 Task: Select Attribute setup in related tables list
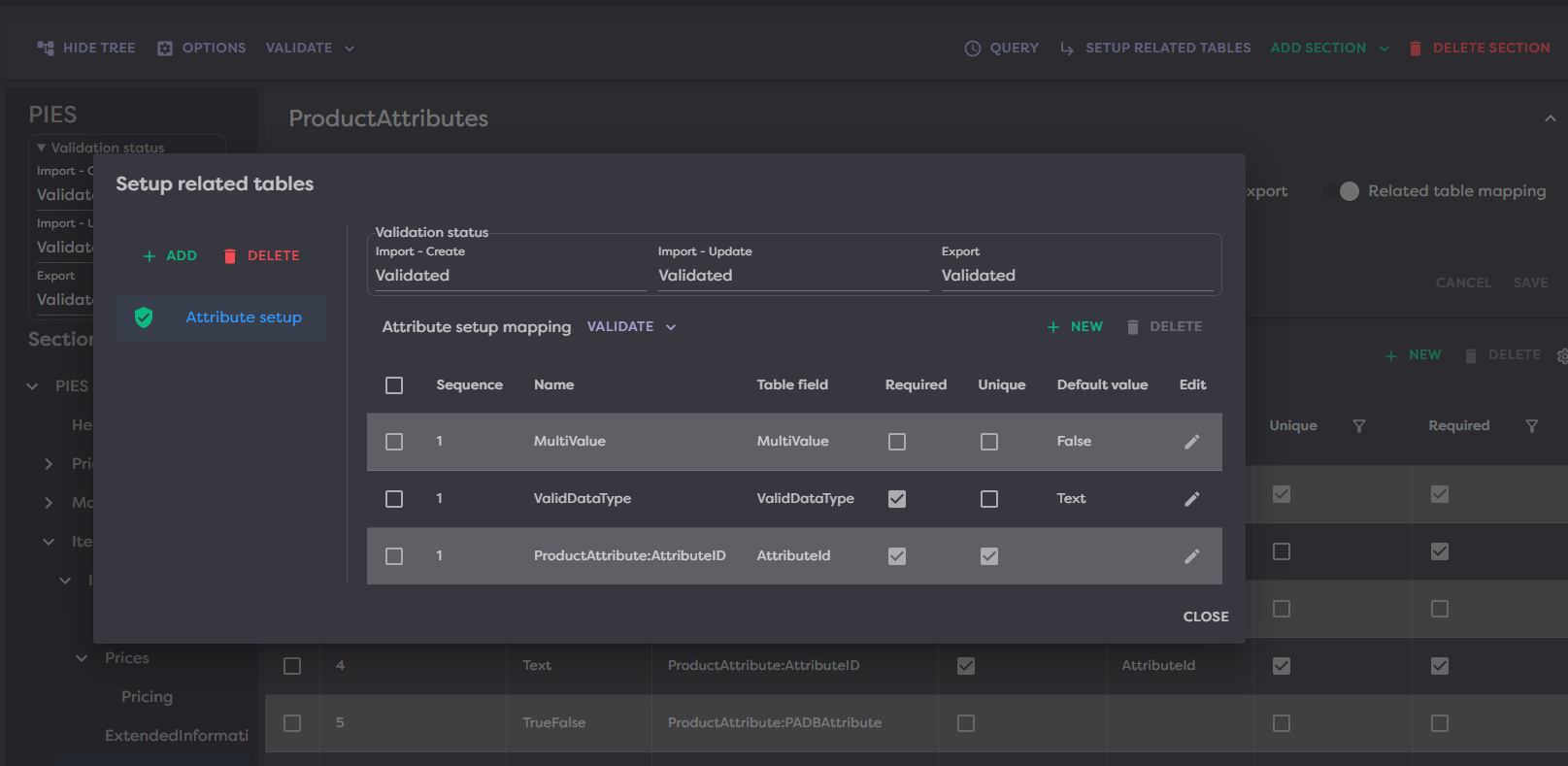(244, 317)
